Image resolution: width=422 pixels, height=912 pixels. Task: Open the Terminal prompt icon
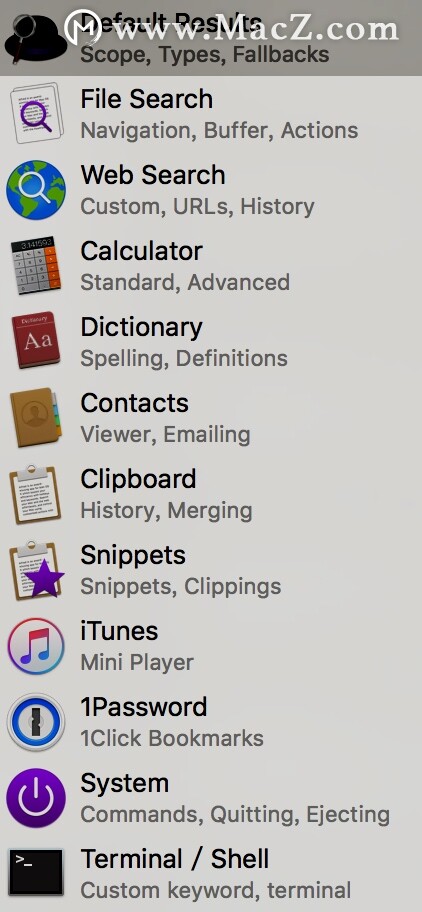point(36,872)
